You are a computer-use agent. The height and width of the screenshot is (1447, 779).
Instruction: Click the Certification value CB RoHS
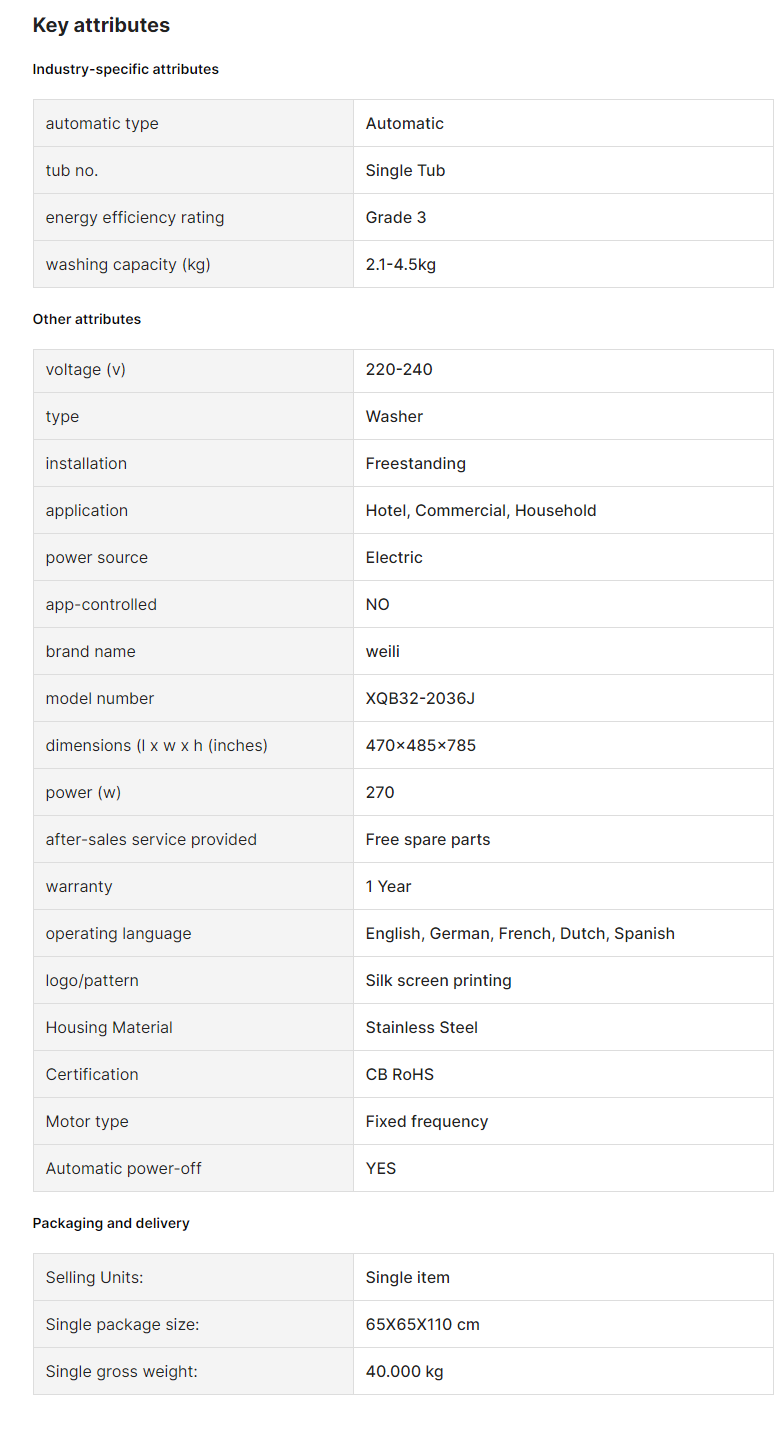click(x=400, y=1074)
